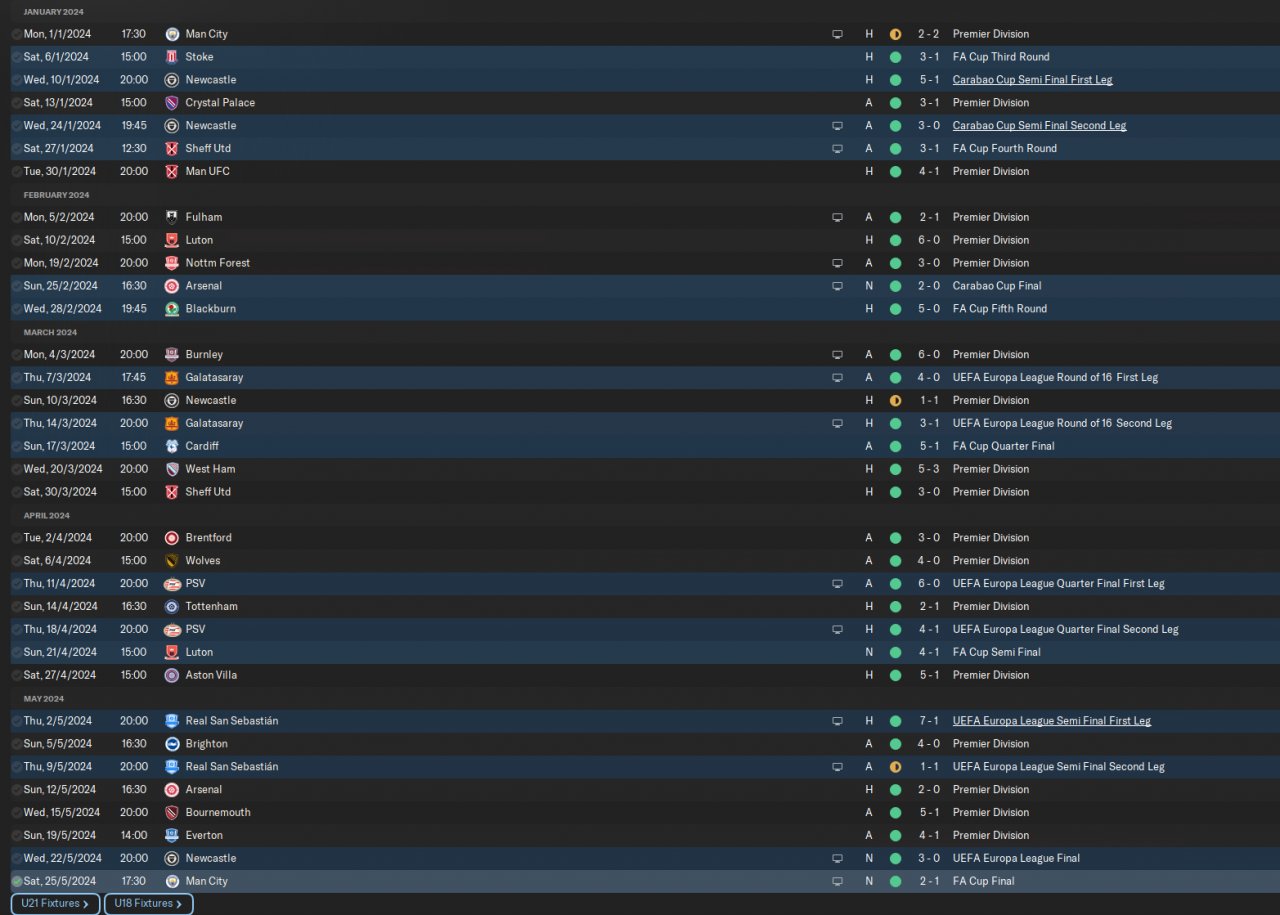The height and width of the screenshot is (915, 1280).
Task: Click the Aston Villa club badge
Action: click(172, 675)
